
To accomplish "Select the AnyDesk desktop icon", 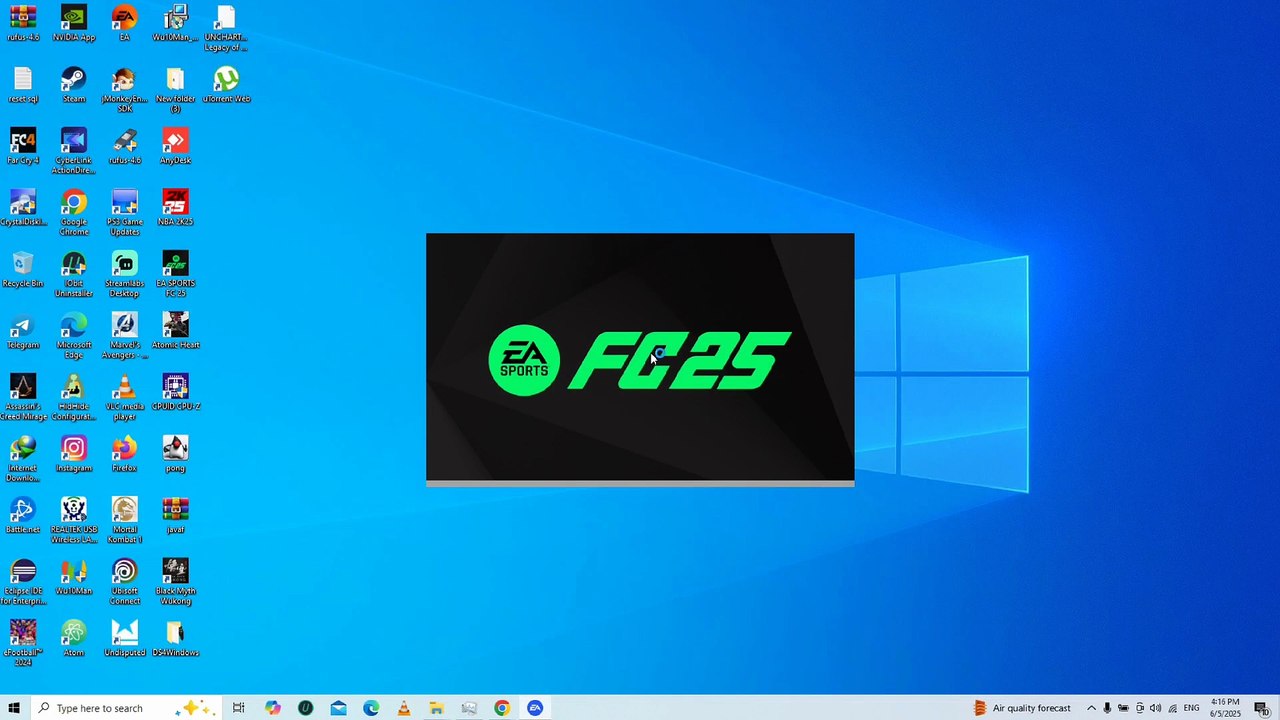I will (x=175, y=147).
